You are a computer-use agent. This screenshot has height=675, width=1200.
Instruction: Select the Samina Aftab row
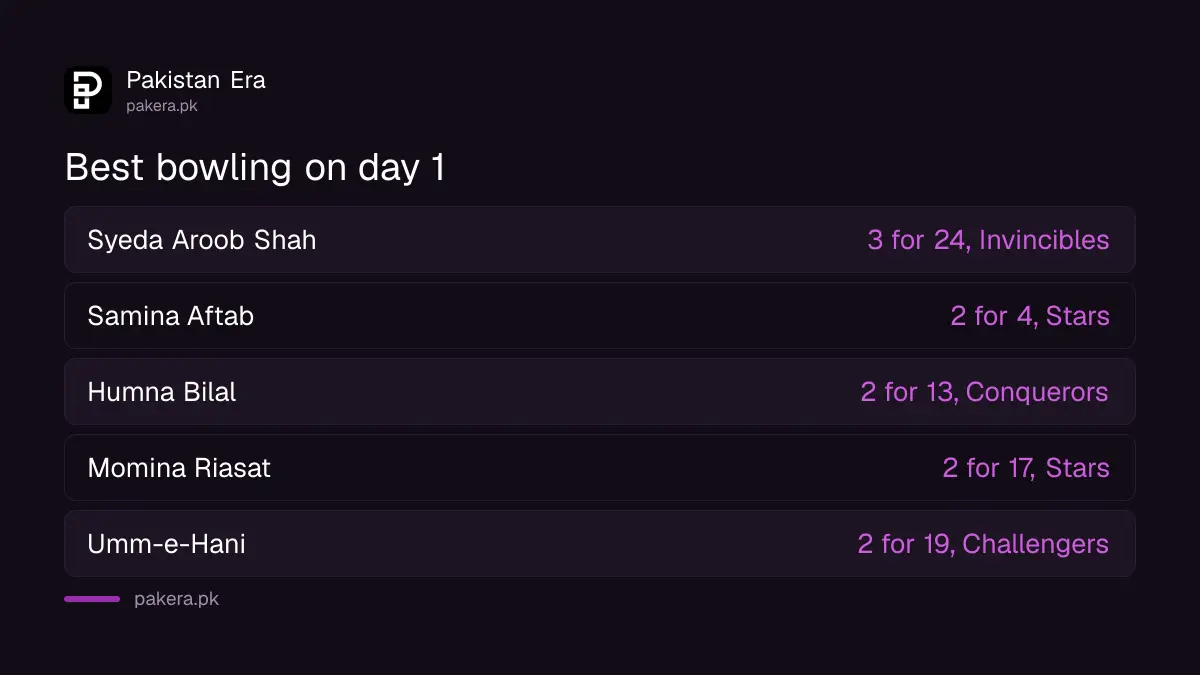click(600, 316)
